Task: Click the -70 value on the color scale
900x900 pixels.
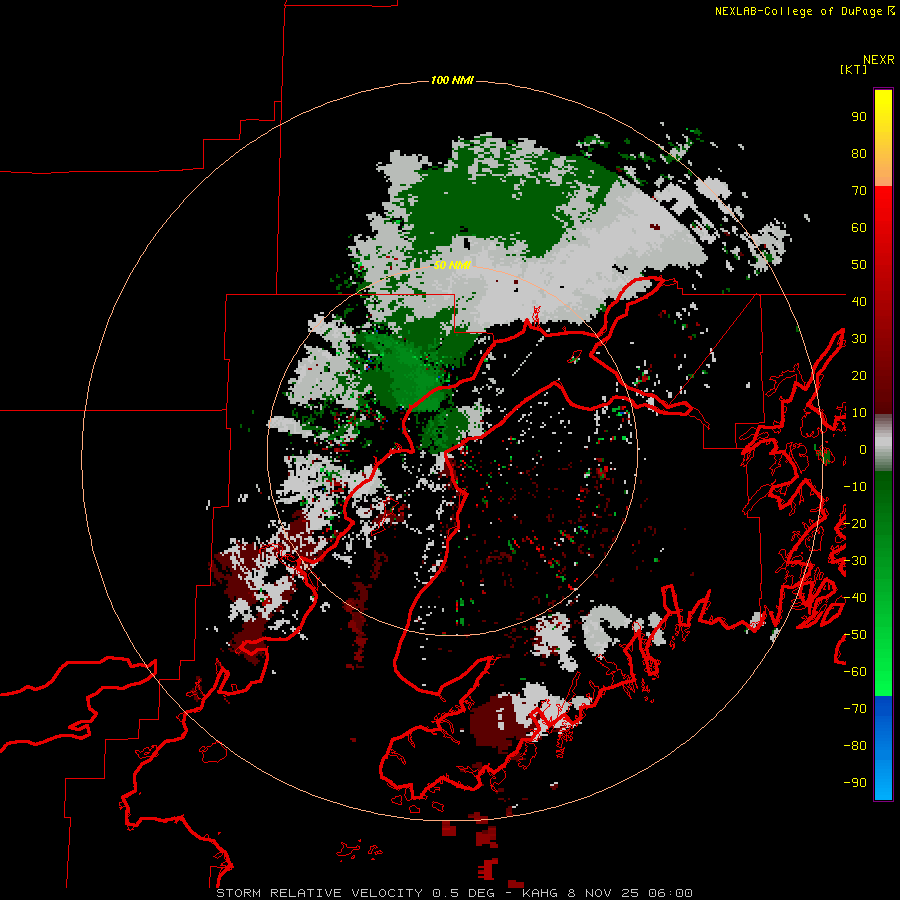Action: coord(855,709)
